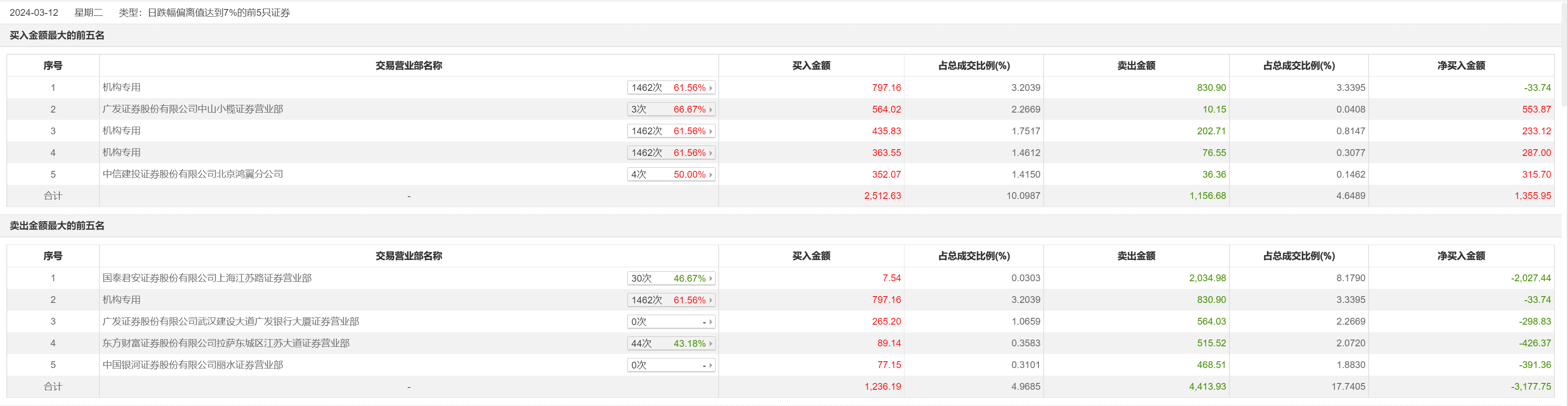
Task: Open 中信建投证券北京鸿翼分公司 link
Action: tap(193, 174)
